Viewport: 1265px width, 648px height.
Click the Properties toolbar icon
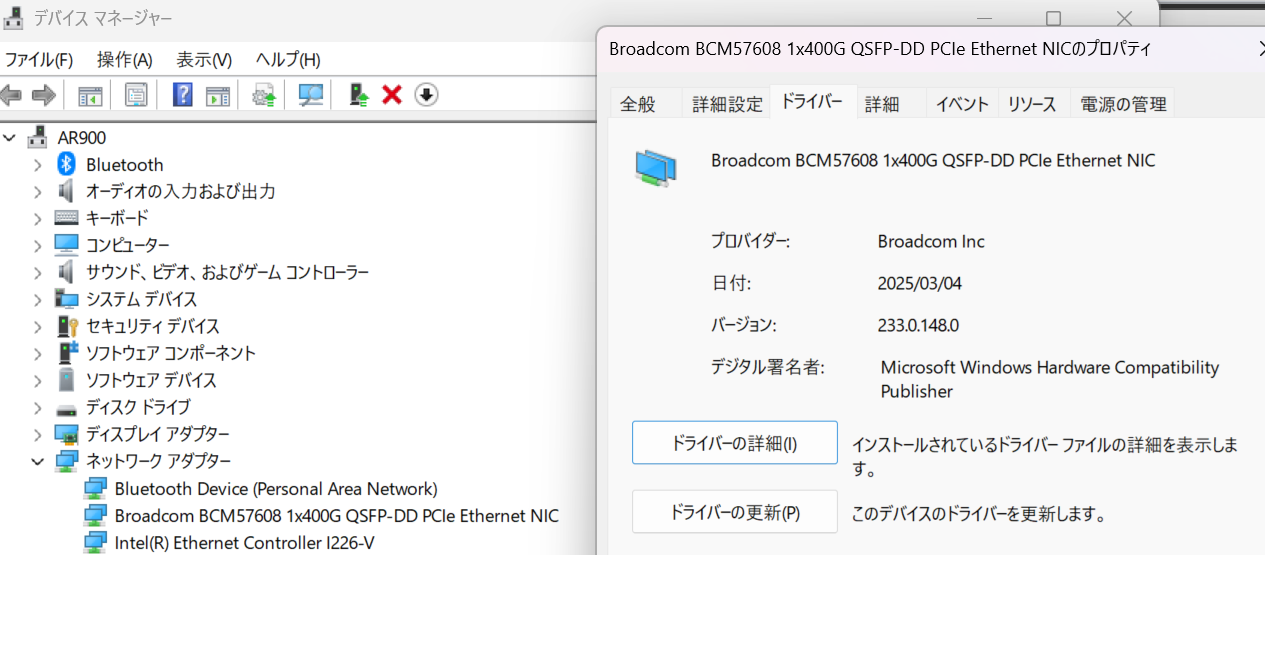click(x=136, y=95)
